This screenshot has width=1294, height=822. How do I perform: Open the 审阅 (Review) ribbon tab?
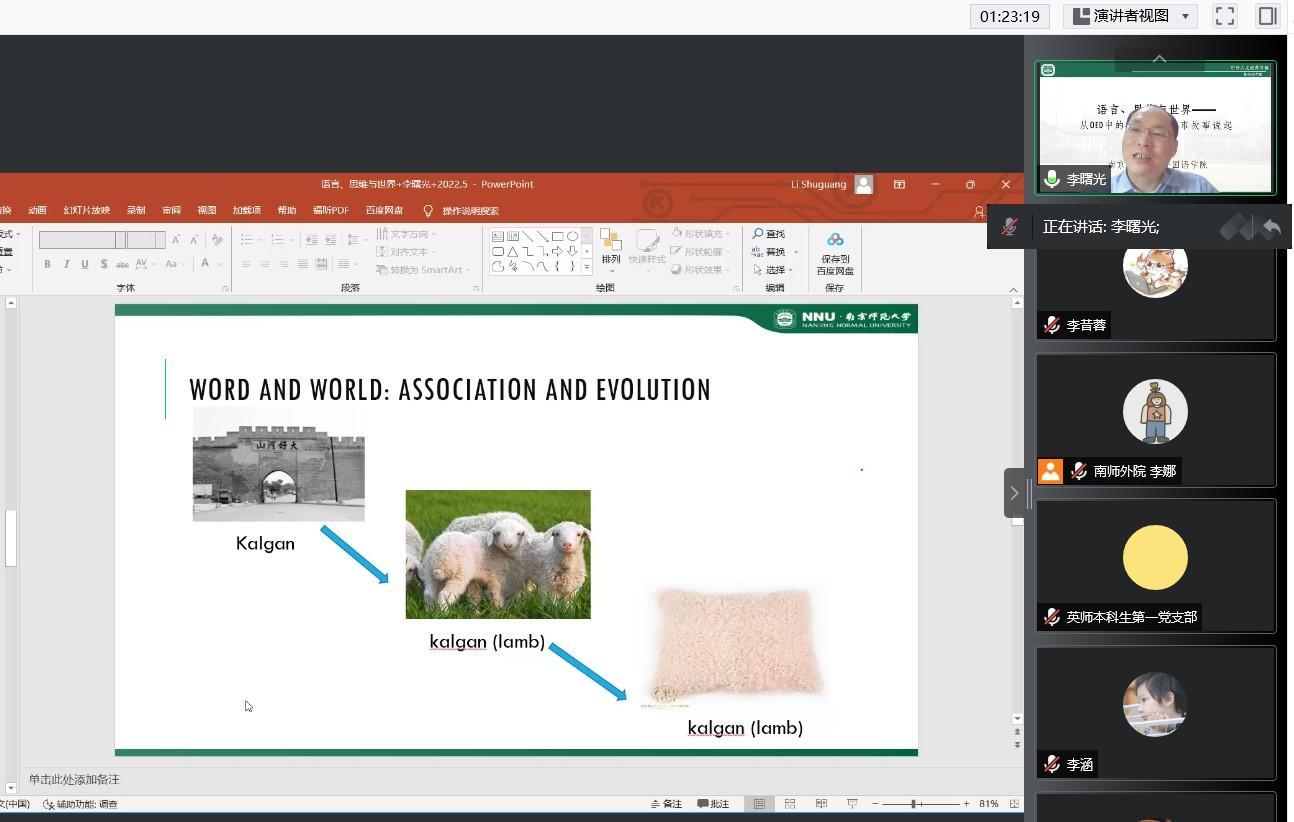[x=171, y=211]
